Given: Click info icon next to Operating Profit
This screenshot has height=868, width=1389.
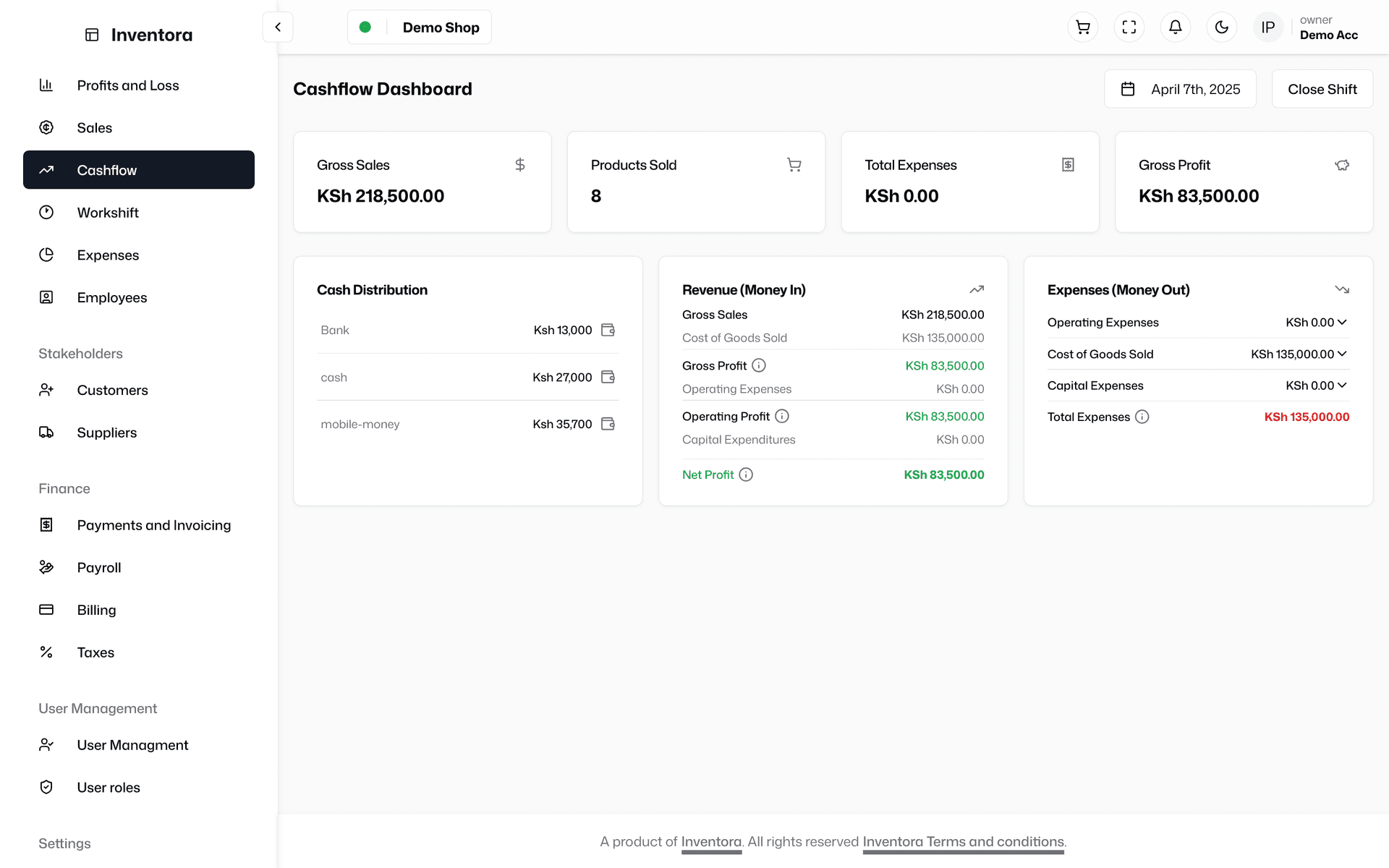Looking at the screenshot, I should tap(782, 416).
